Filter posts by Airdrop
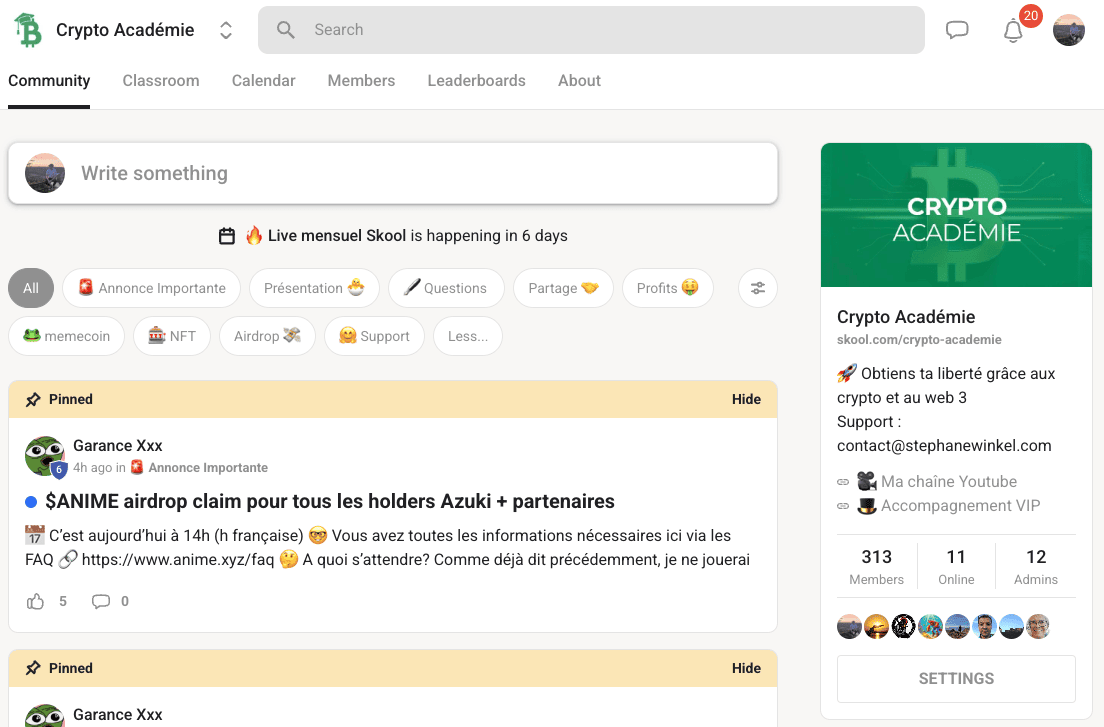 (267, 336)
